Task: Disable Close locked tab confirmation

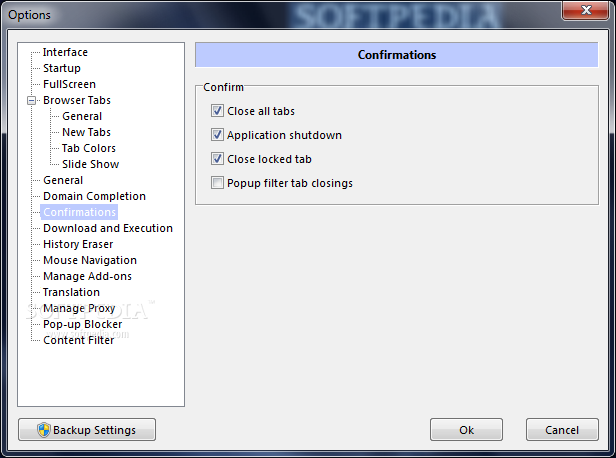Action: click(x=217, y=159)
